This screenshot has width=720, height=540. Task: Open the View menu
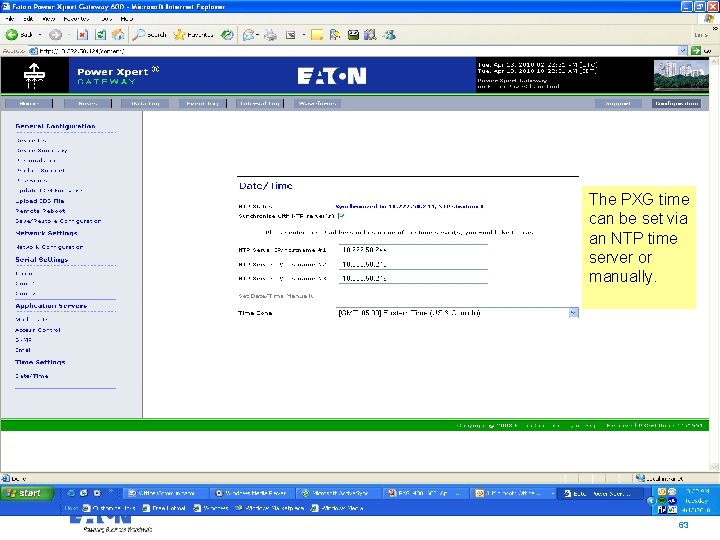click(48, 19)
